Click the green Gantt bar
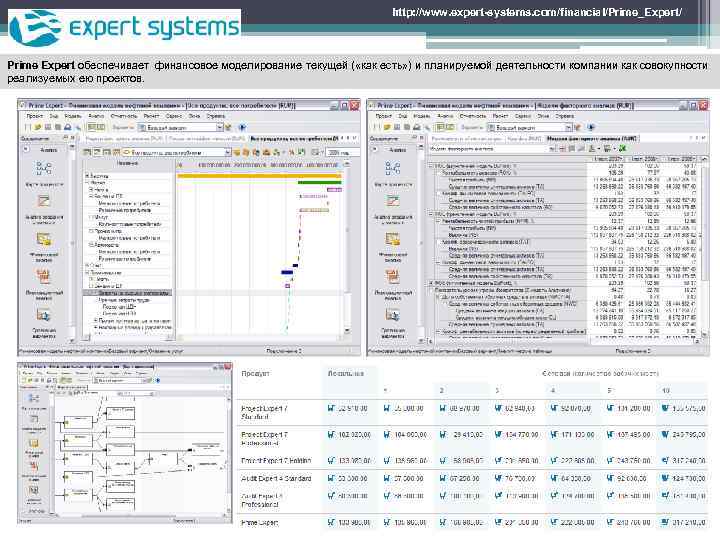 (x=320, y=182)
